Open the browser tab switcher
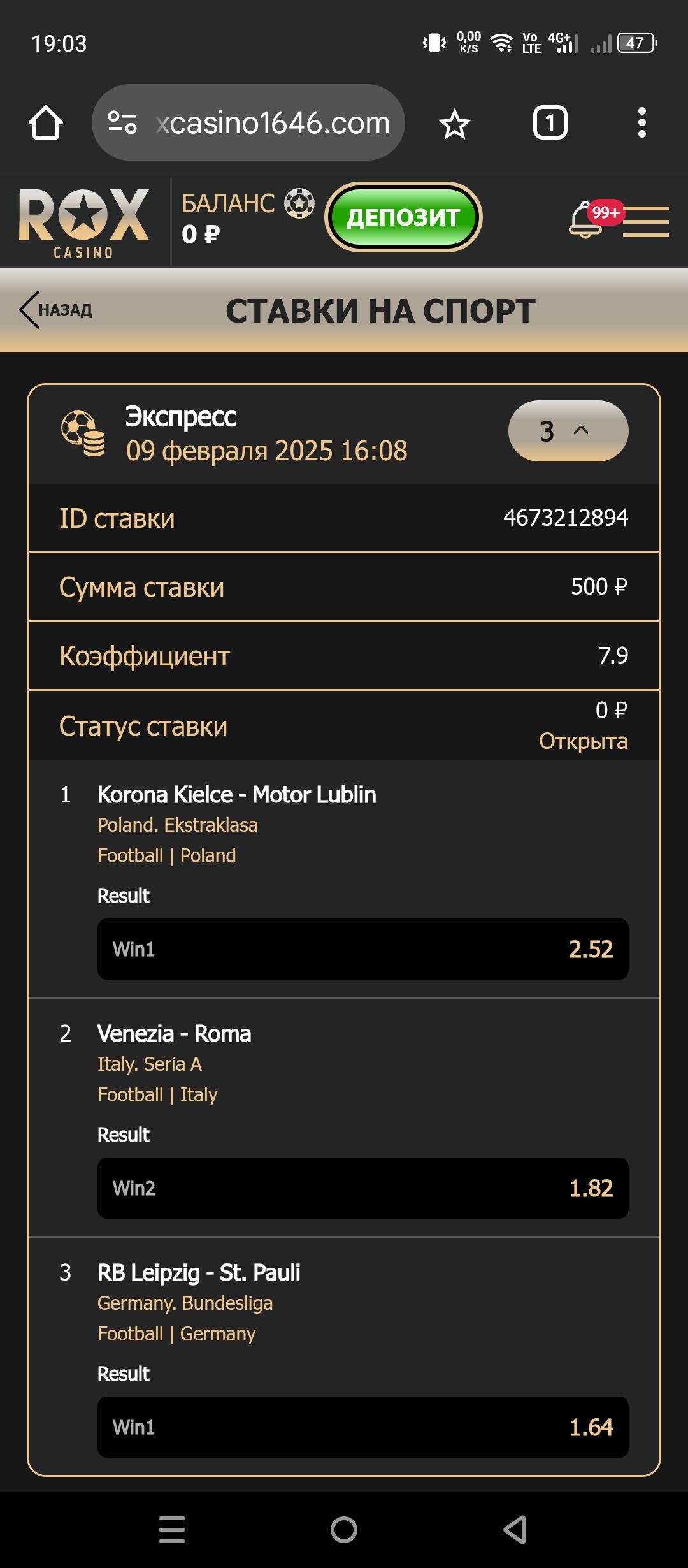The image size is (688, 1568). pyautogui.click(x=550, y=122)
